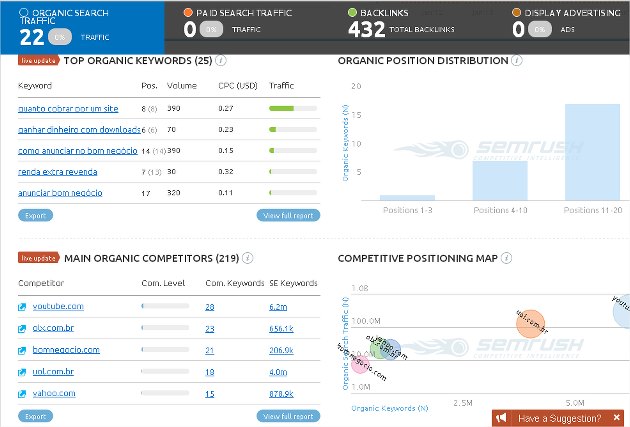
Task: Select the Display Advertising tab
Action: pos(561,27)
